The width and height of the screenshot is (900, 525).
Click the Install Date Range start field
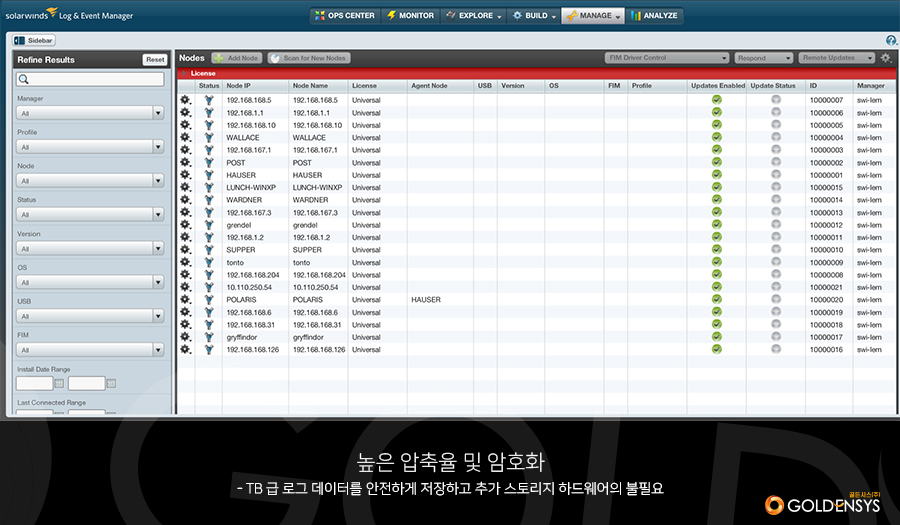[34, 383]
